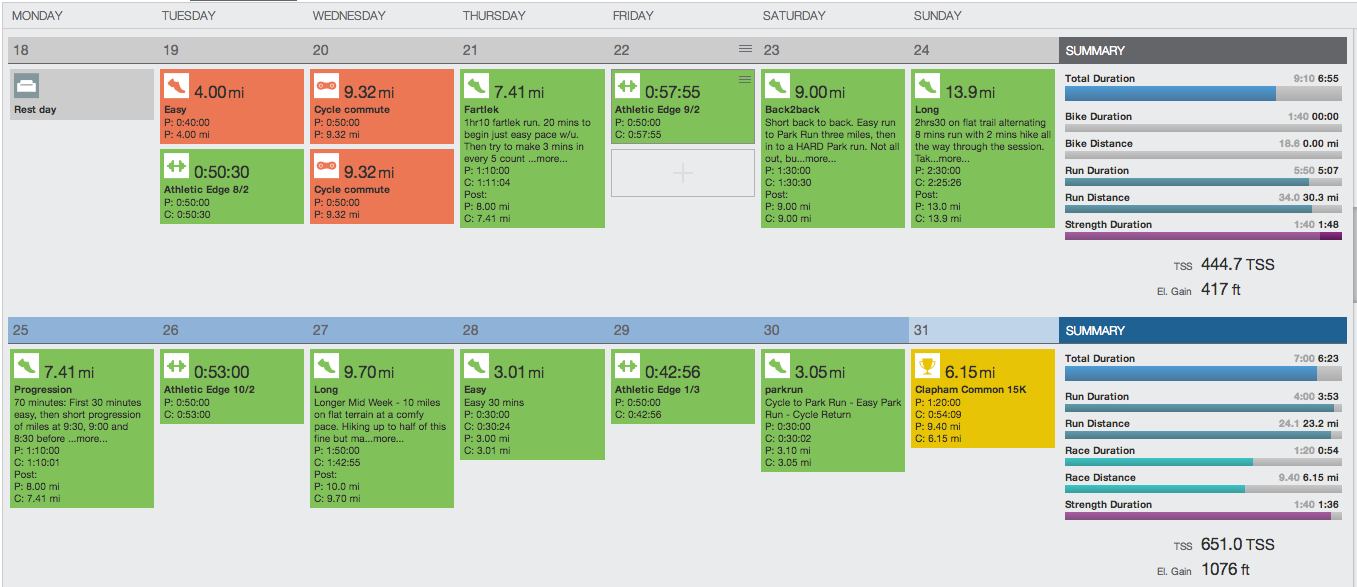Open the day menu for Friday 22

coord(745,49)
